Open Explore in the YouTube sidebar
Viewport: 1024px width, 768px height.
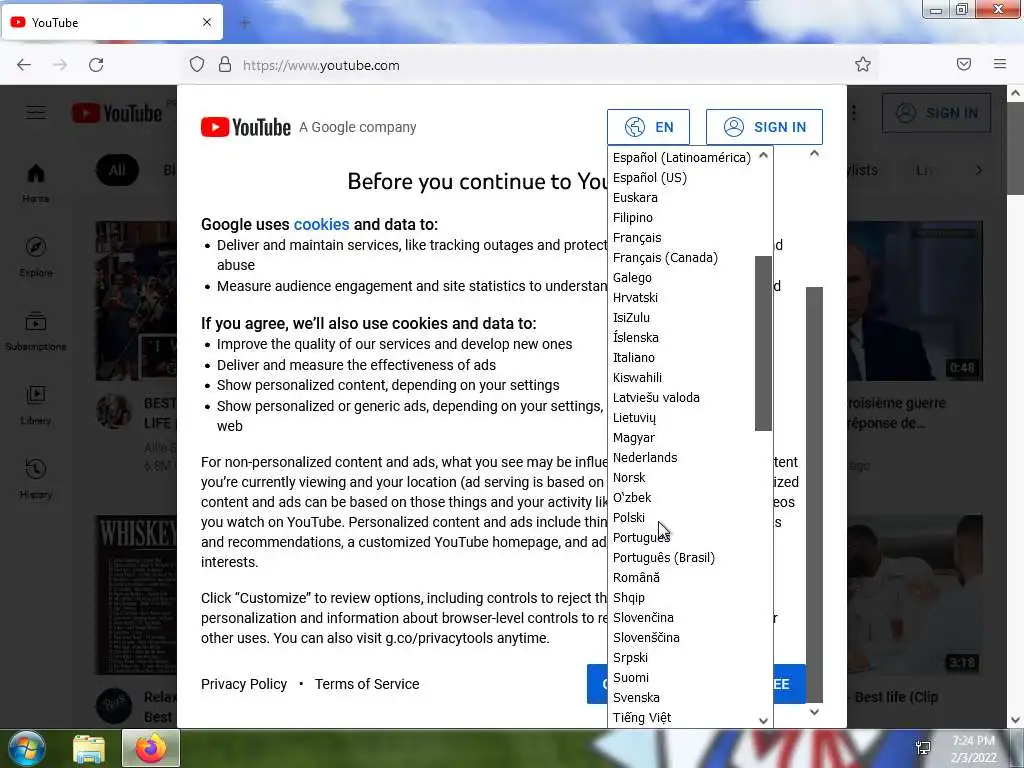[x=36, y=257]
